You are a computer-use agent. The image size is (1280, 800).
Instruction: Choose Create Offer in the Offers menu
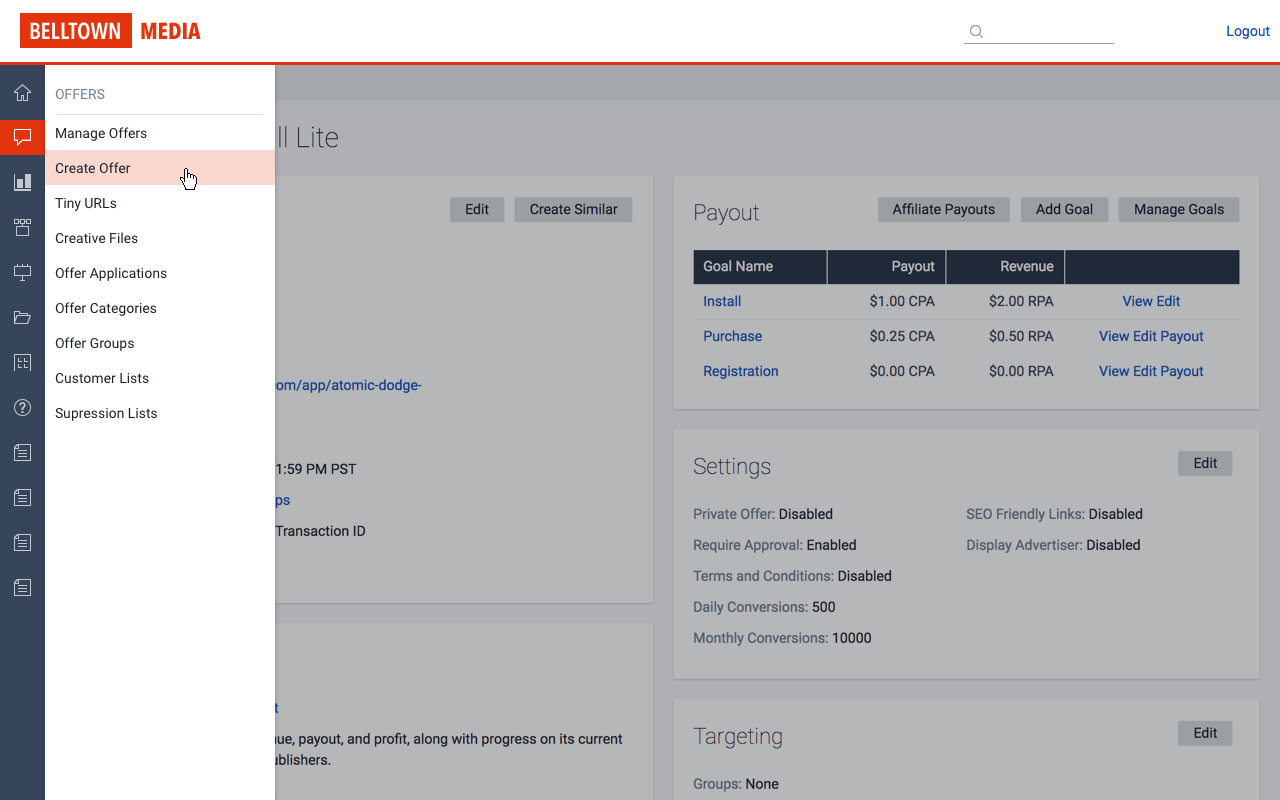click(x=160, y=168)
